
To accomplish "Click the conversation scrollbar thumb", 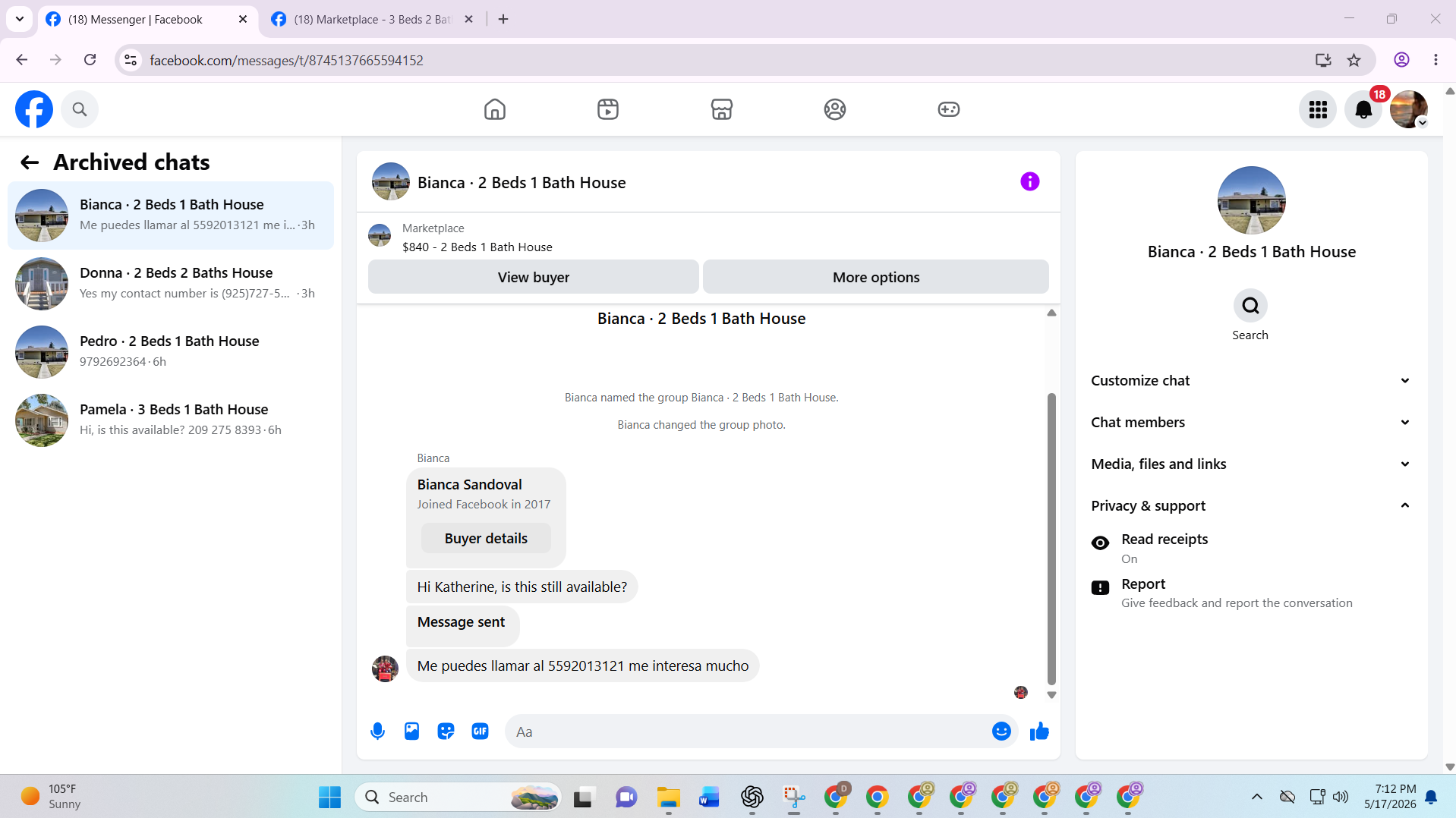I will pyautogui.click(x=1051, y=539).
